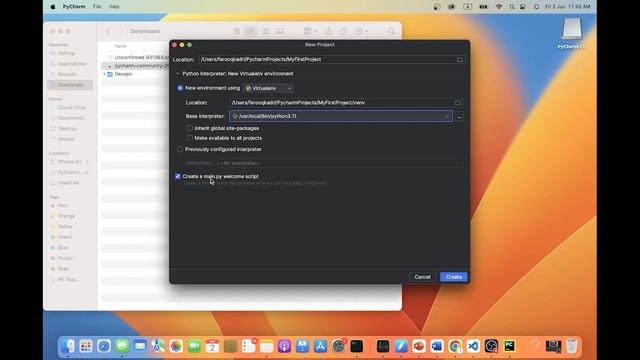This screenshot has height=360, width=640.
Task: Collapse Python Interpreter section chevron
Action: [177, 74]
